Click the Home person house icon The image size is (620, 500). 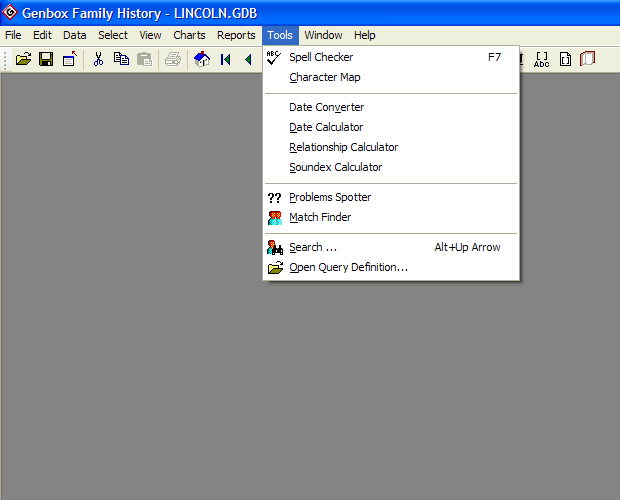pyautogui.click(x=202, y=59)
